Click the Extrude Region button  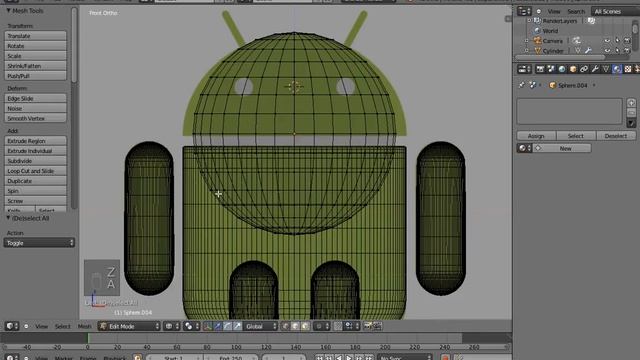click(x=36, y=141)
